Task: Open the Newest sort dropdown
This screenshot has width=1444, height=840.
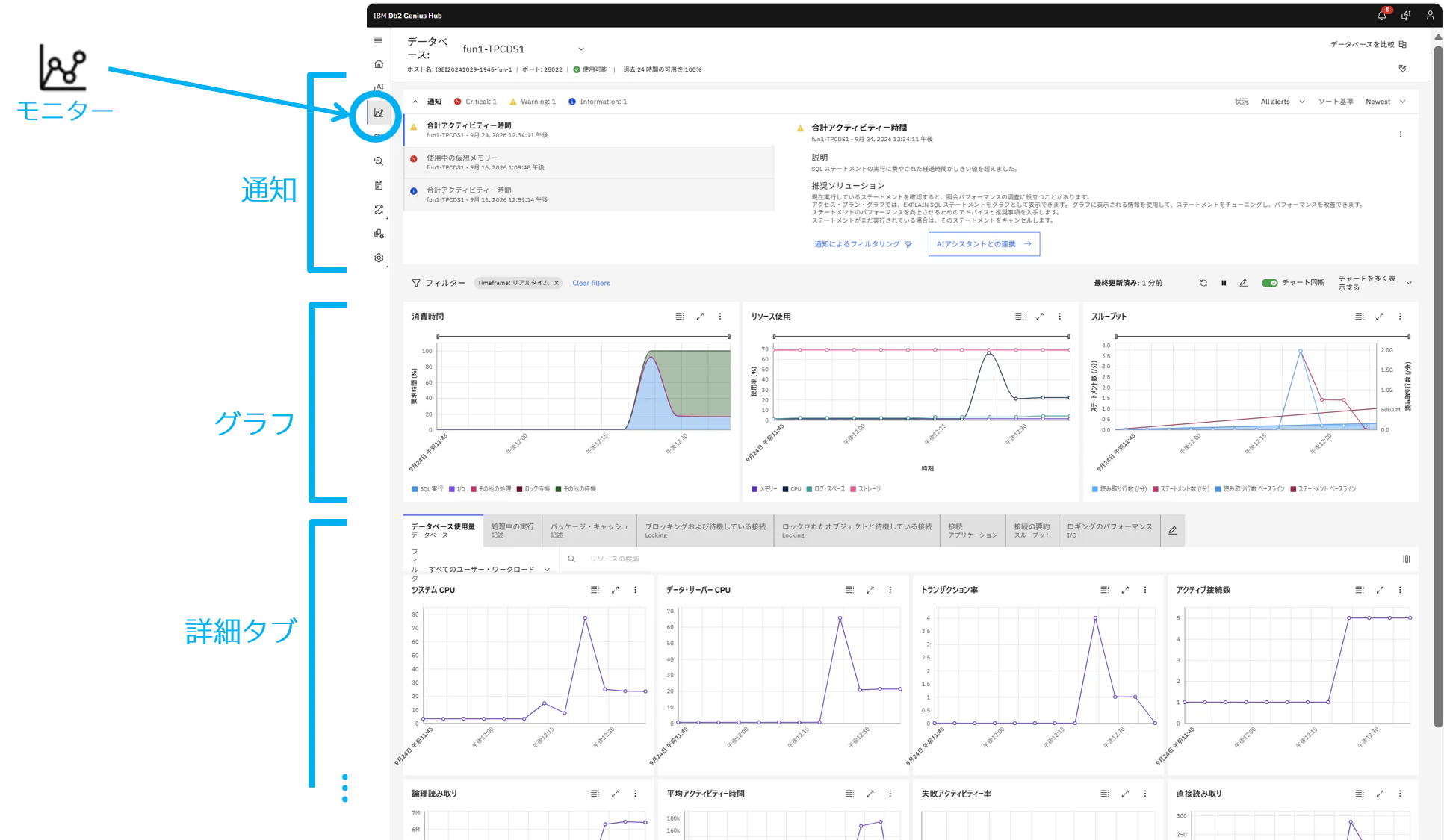Action: coord(1386,102)
